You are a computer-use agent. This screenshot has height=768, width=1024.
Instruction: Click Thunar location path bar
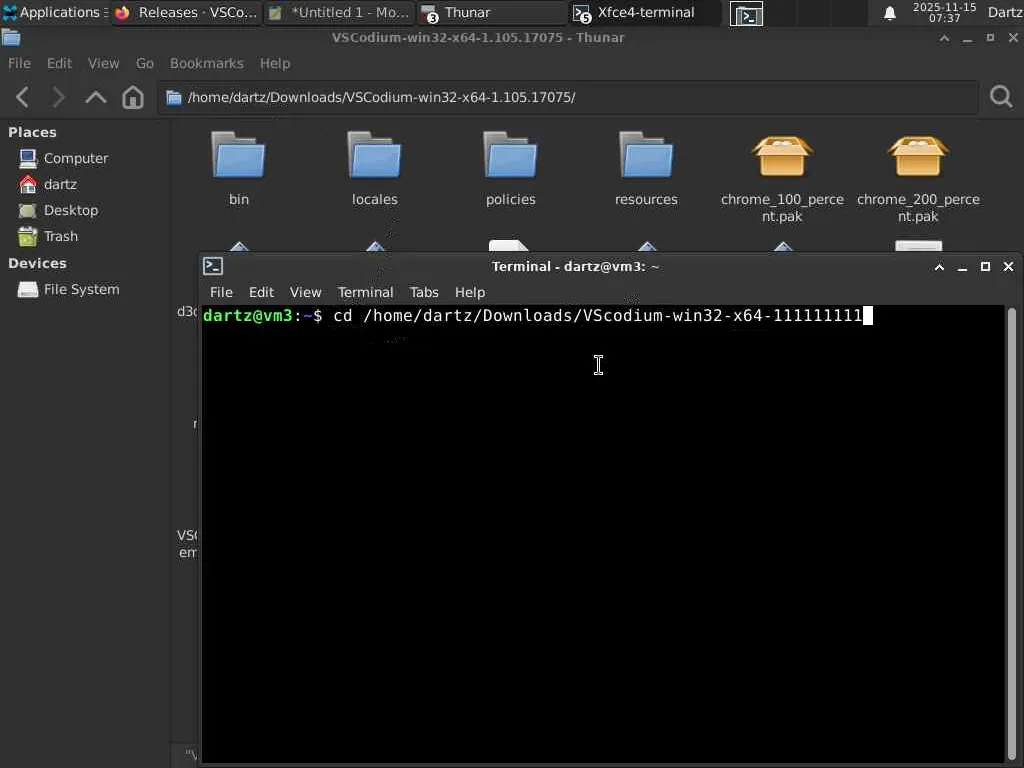[x=568, y=97]
